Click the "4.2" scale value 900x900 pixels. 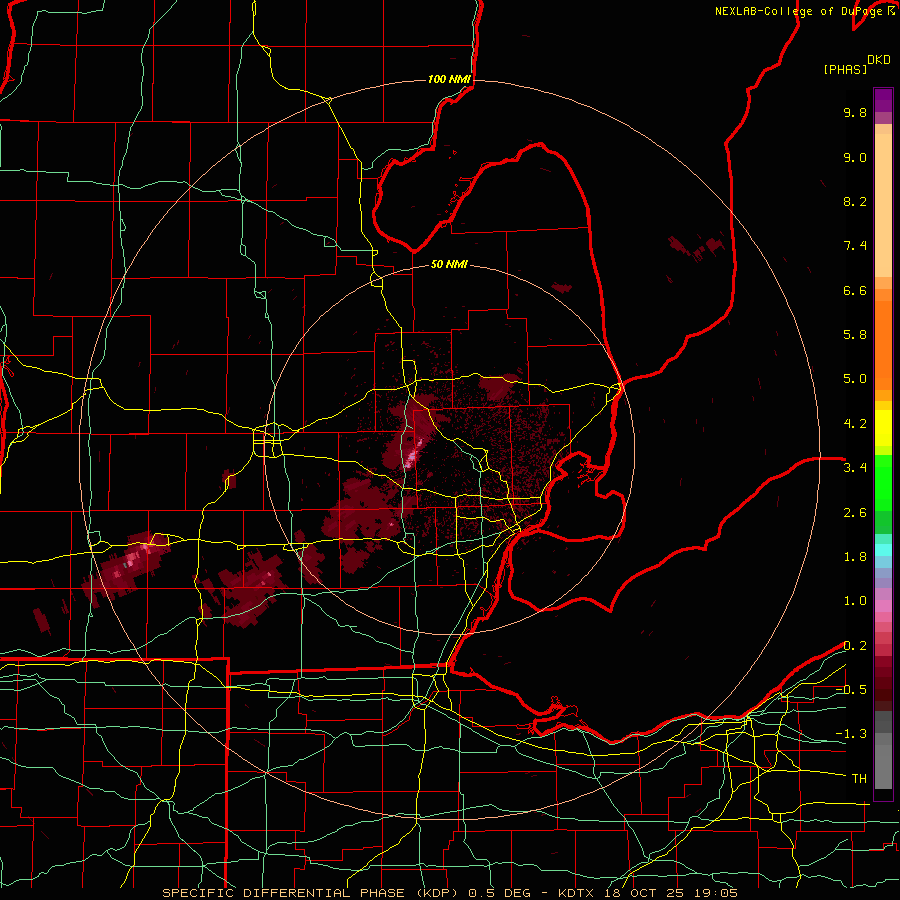click(855, 424)
